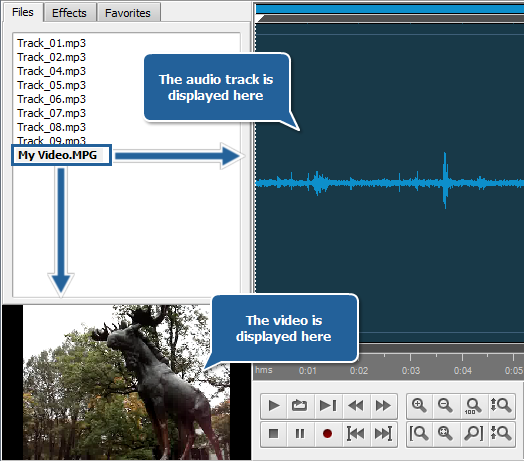This screenshot has height=461, width=524.
Task: Open the Favorites tab
Action: [x=128, y=13]
